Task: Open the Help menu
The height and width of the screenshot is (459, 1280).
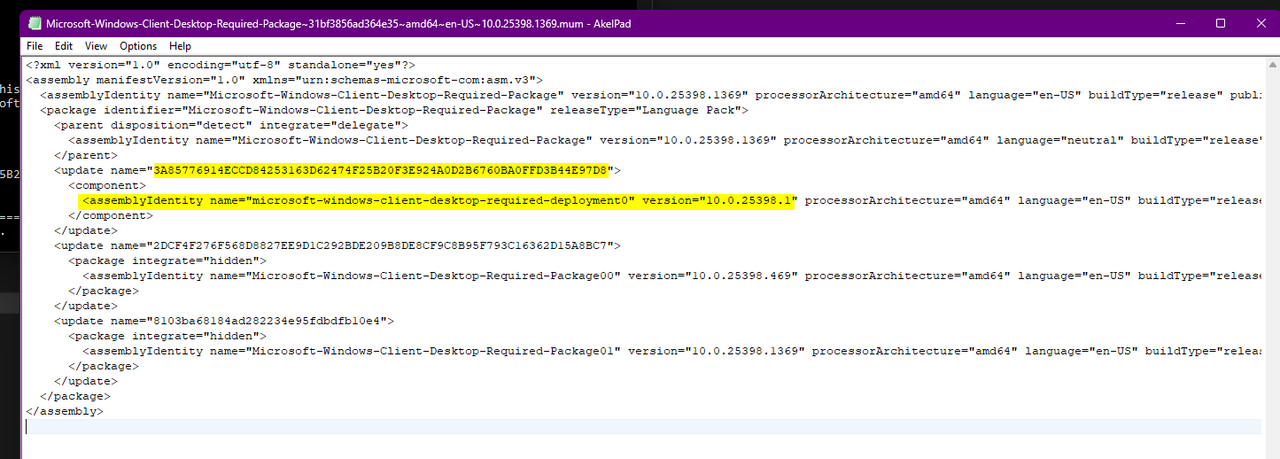Action: point(180,46)
